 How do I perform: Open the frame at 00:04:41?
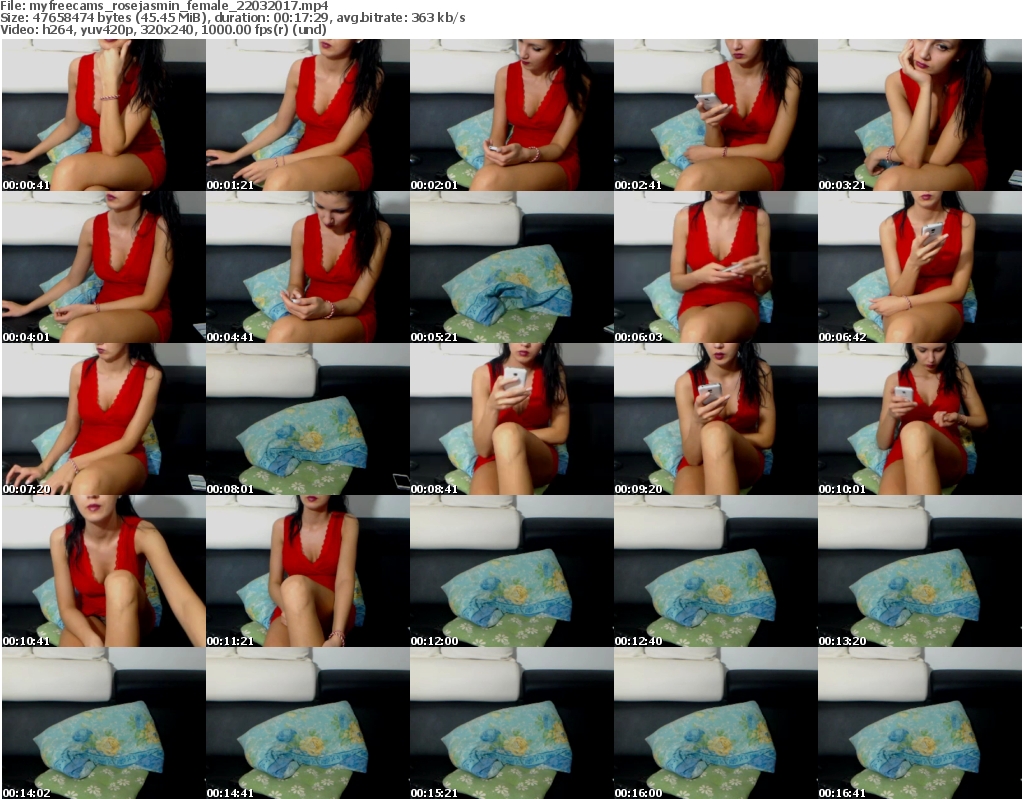pyautogui.click(x=308, y=267)
